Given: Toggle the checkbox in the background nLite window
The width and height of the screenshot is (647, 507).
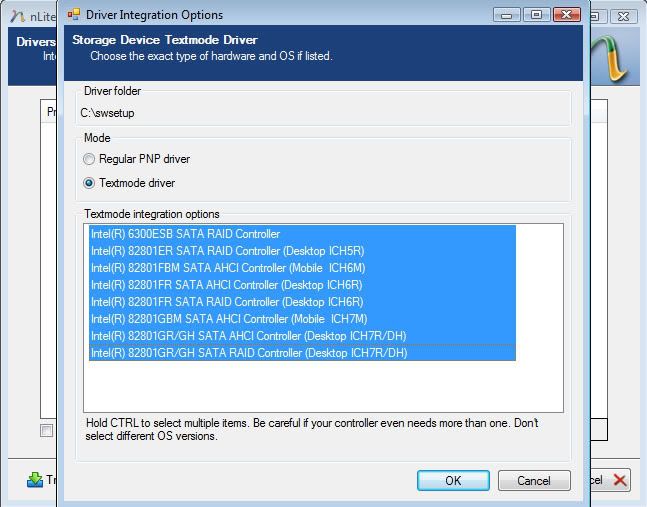Looking at the screenshot, I should click(47, 430).
